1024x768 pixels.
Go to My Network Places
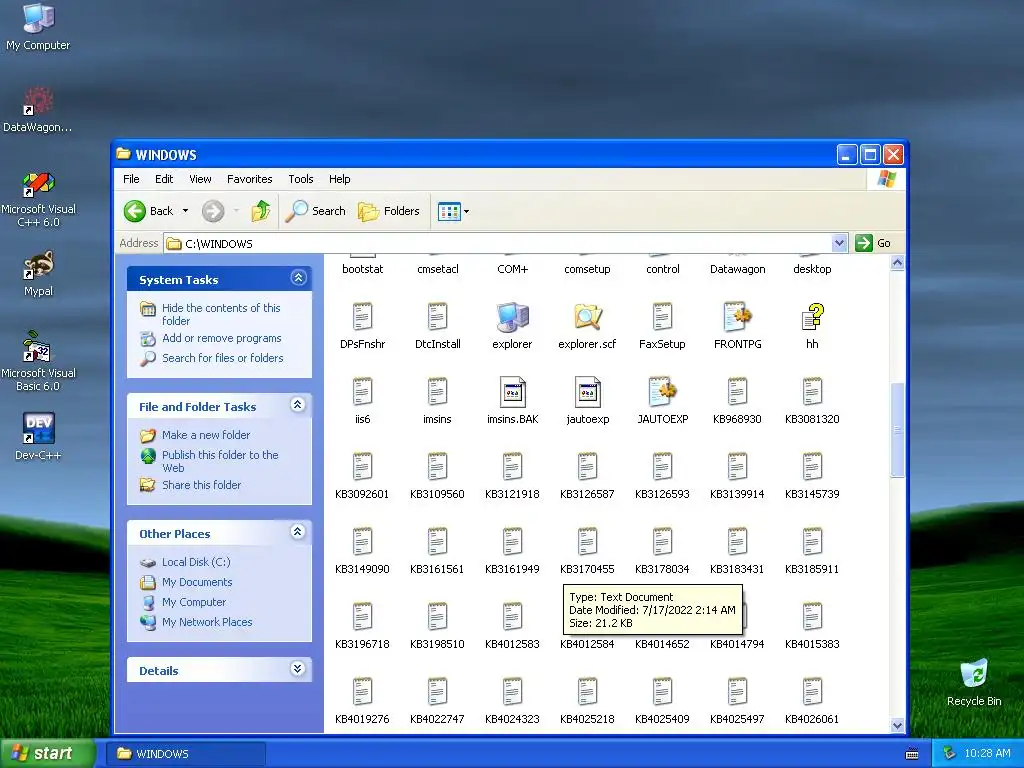pyautogui.click(x=207, y=622)
